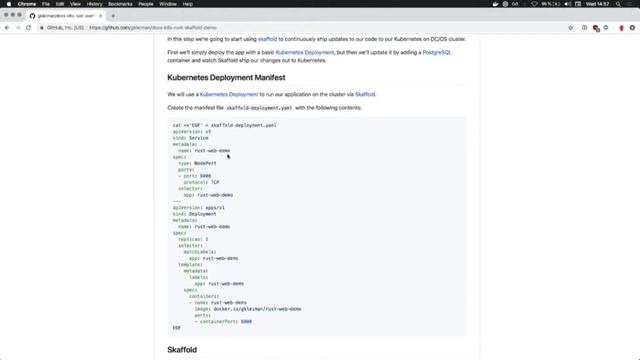Open Kubernetes Deployment link under manifest heading
Image resolution: width=640 pixels, height=360 pixels.
tap(229, 94)
